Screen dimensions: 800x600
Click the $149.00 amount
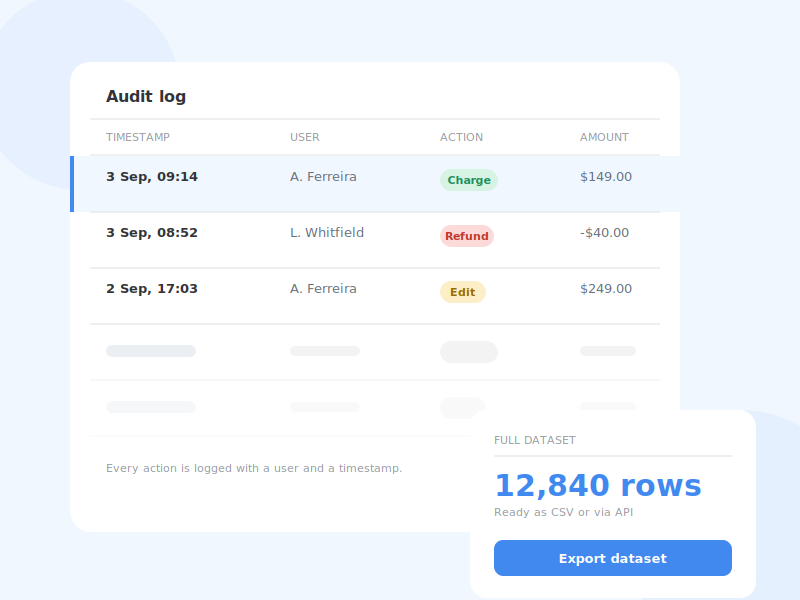[x=606, y=177]
